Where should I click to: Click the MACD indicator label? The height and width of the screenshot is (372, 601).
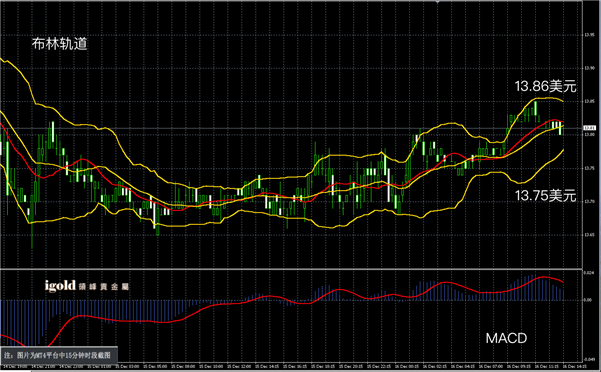pyautogui.click(x=506, y=338)
